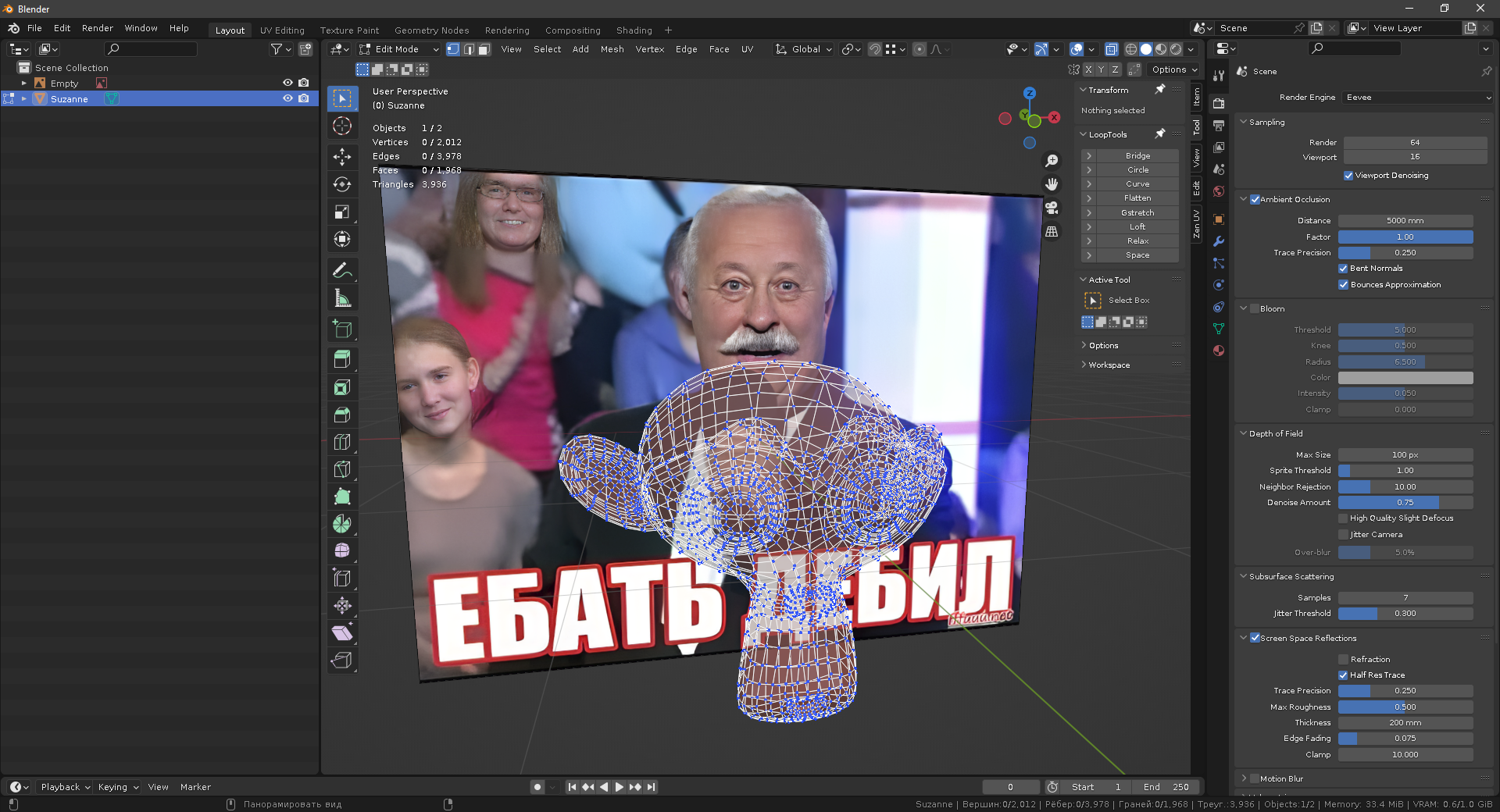Screen dimensions: 1500x812
Task: Click the End frame field
Action: pyautogui.click(x=1166, y=787)
